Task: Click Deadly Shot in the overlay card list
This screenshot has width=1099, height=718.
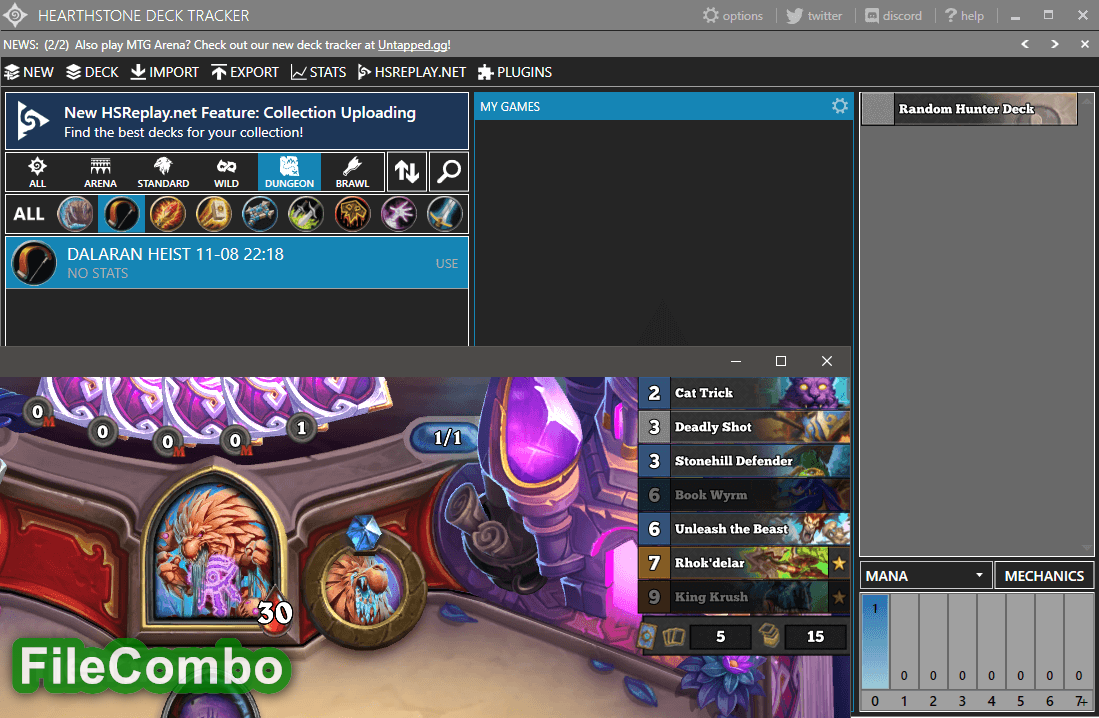Action: point(744,427)
